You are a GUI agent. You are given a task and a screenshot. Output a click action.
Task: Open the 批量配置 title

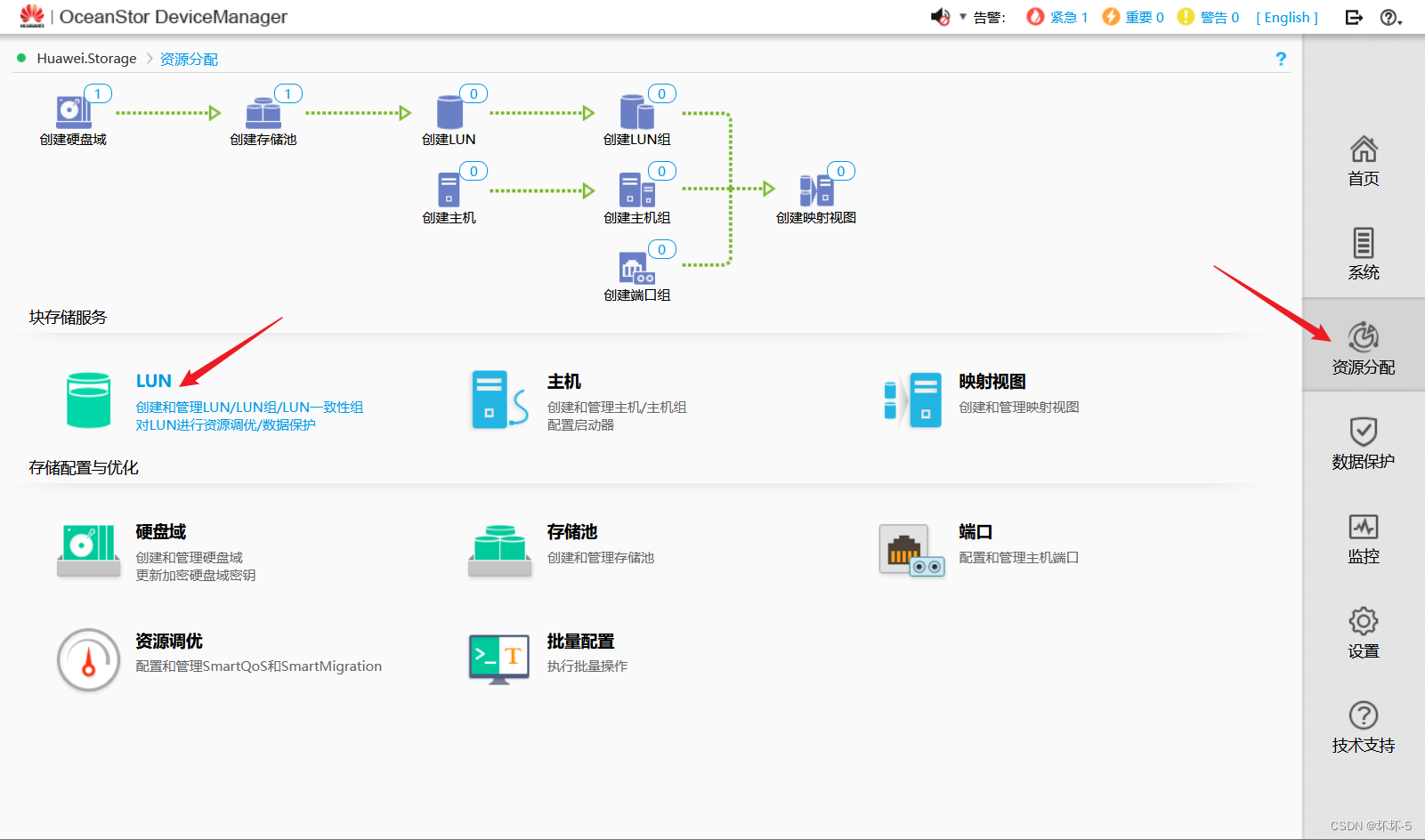(x=580, y=641)
